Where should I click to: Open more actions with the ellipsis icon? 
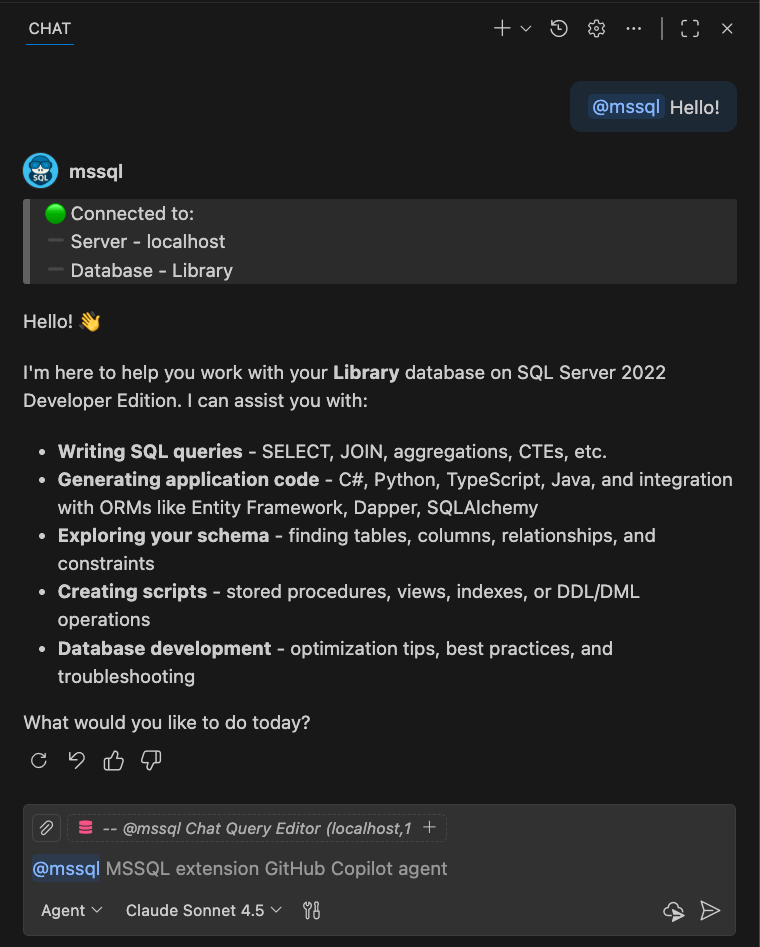[634, 28]
